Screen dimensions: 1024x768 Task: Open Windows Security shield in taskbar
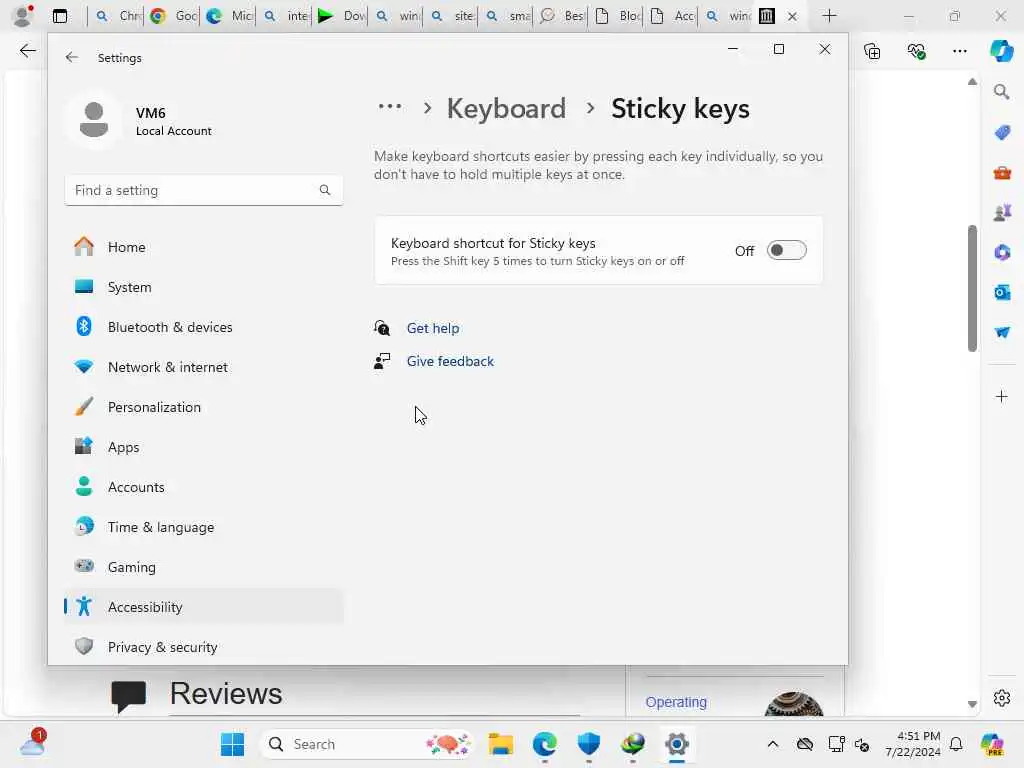tap(588, 744)
